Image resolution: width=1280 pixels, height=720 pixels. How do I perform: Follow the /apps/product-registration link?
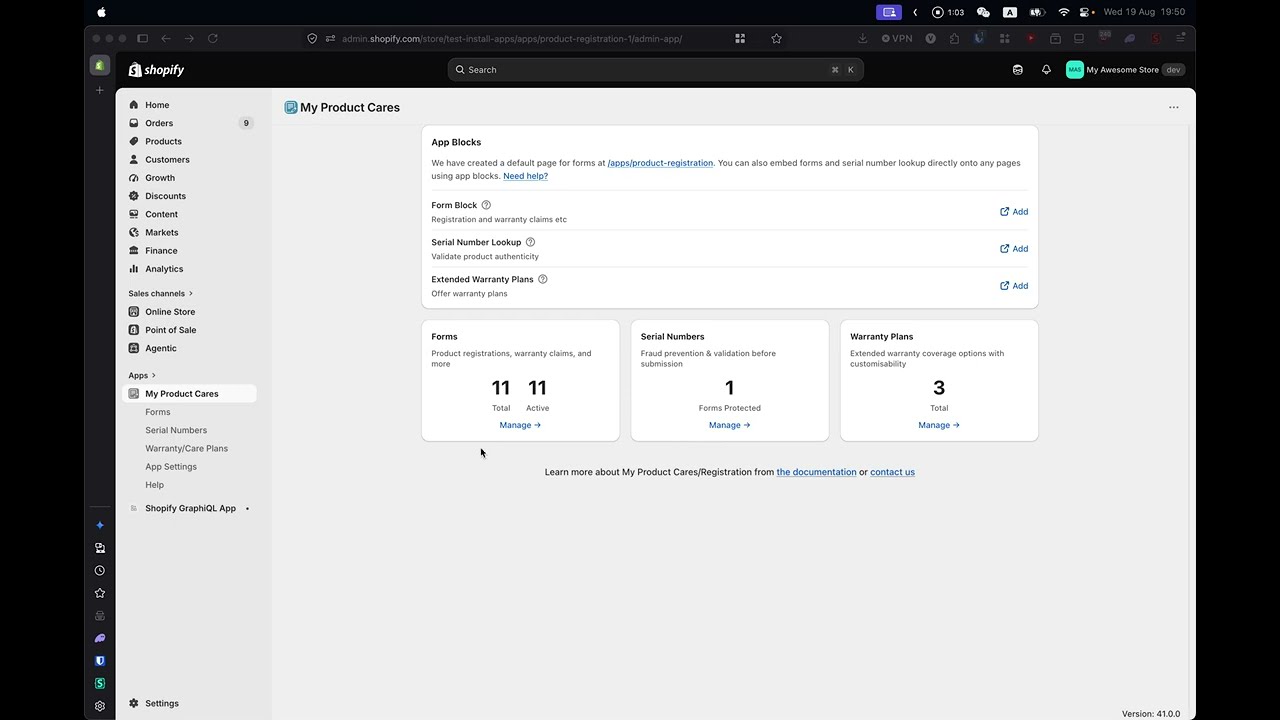pyautogui.click(x=660, y=163)
